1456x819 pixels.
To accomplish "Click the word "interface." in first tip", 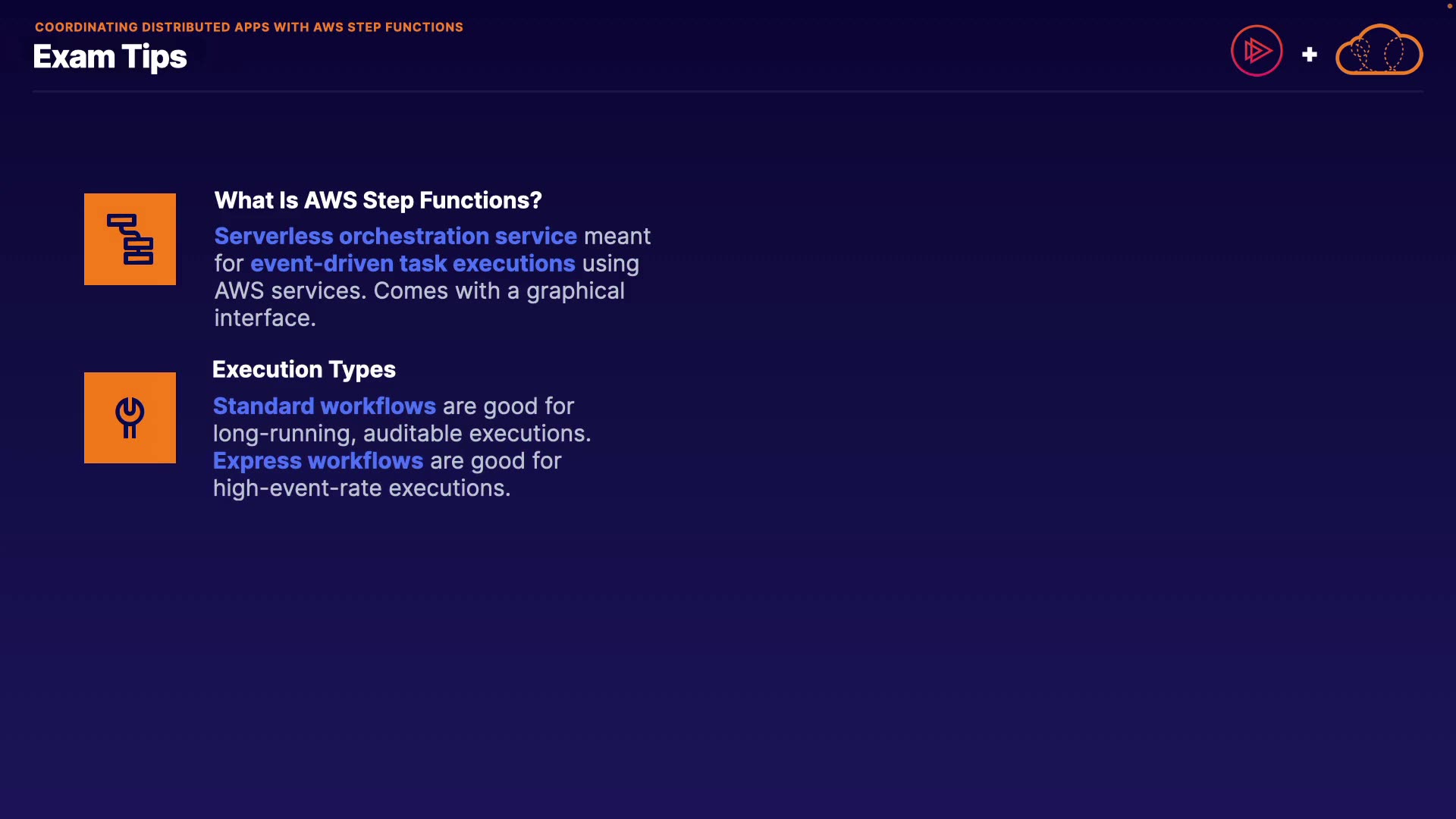I will coord(265,318).
